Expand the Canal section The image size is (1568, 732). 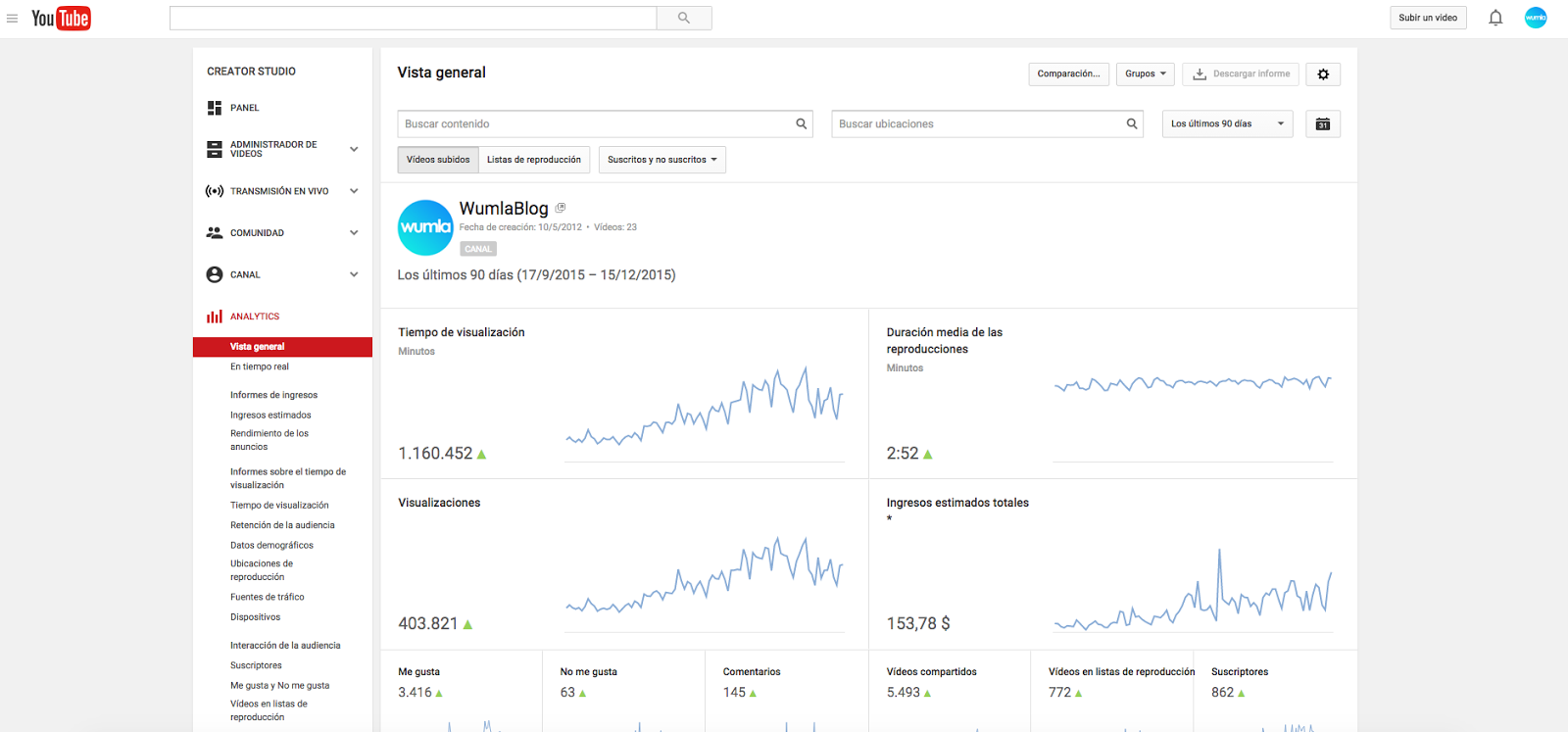click(x=354, y=274)
